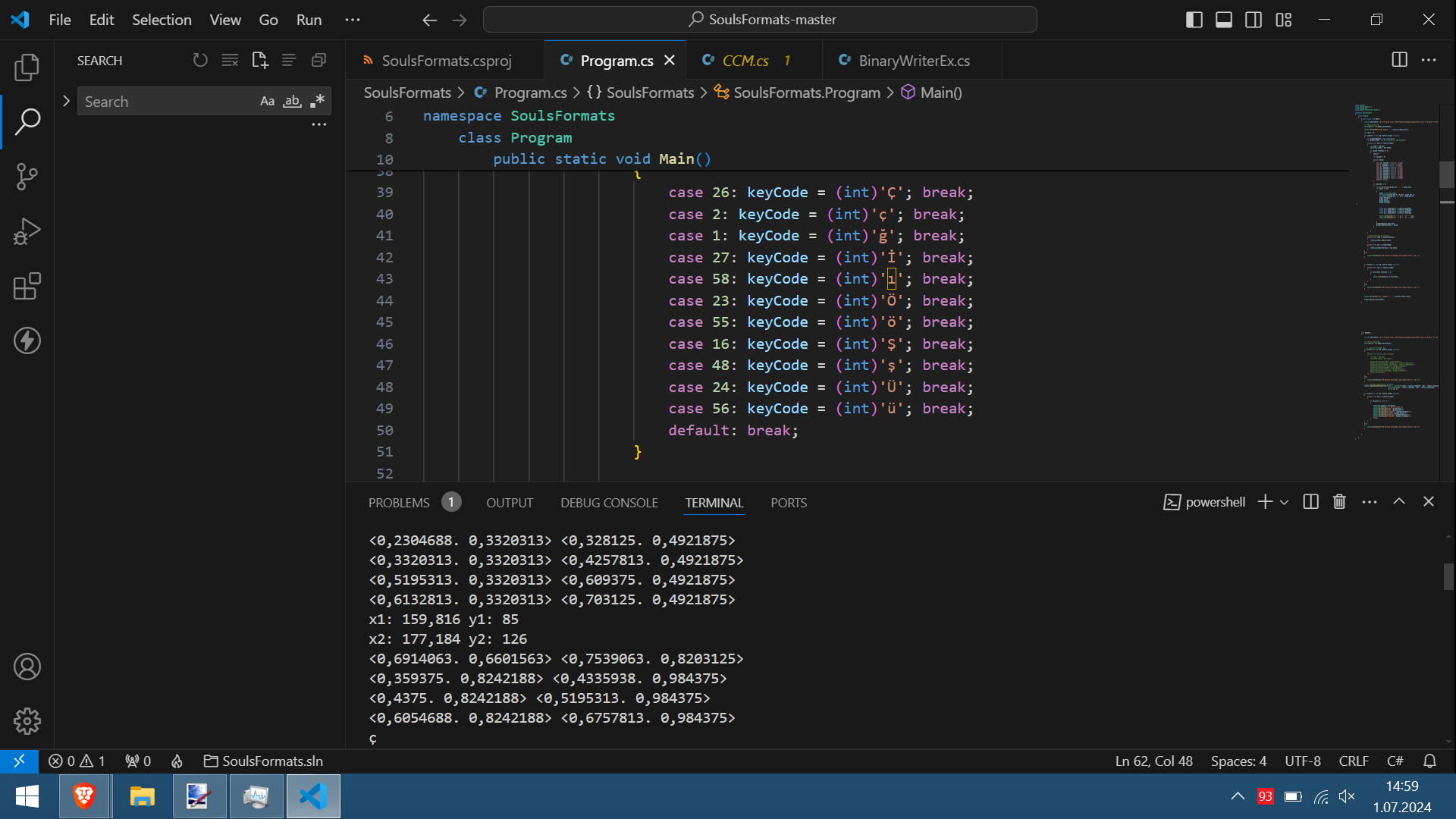Open the Go menu
The image size is (1456, 819).
point(268,20)
